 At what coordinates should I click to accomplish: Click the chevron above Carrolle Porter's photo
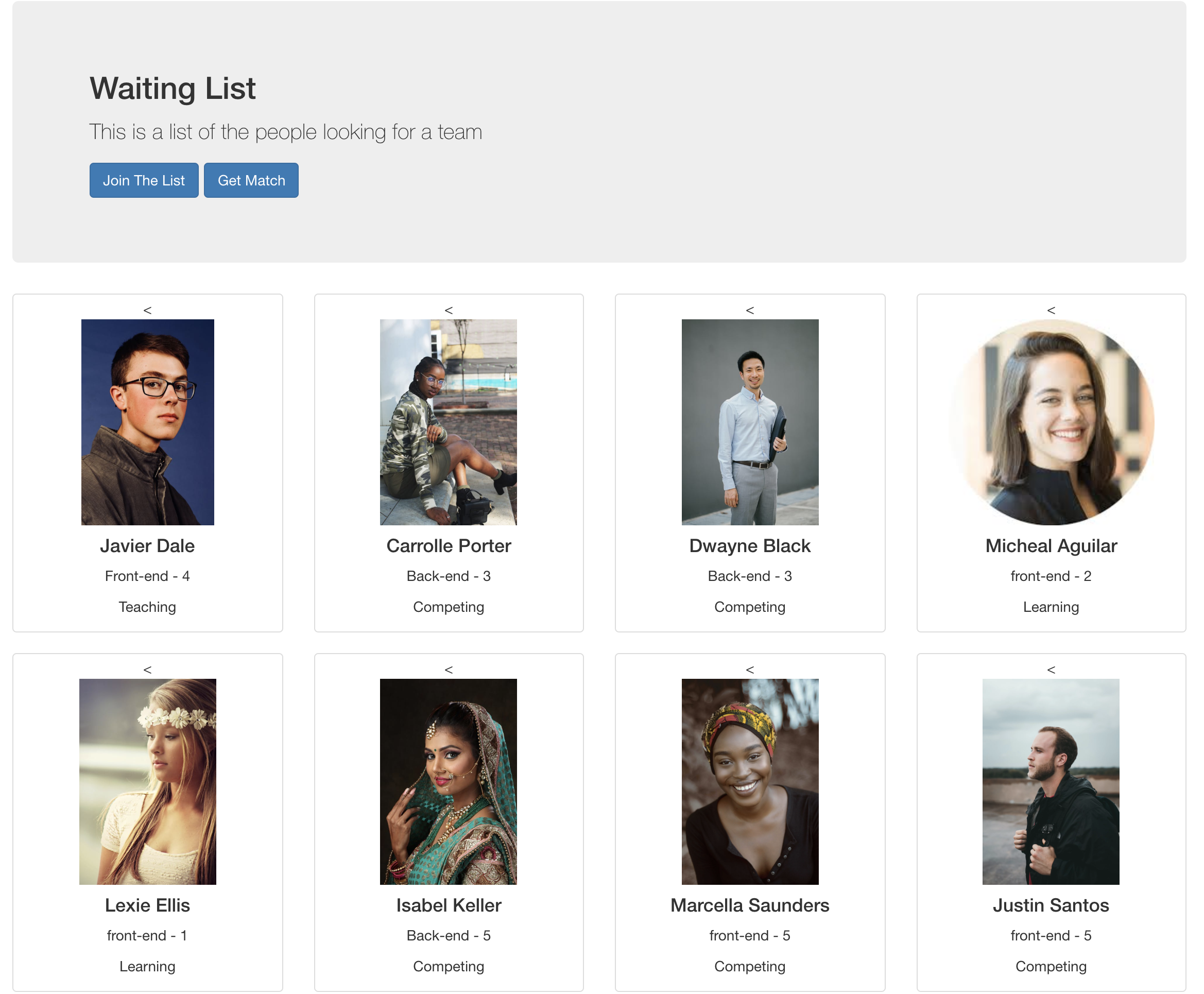click(448, 311)
